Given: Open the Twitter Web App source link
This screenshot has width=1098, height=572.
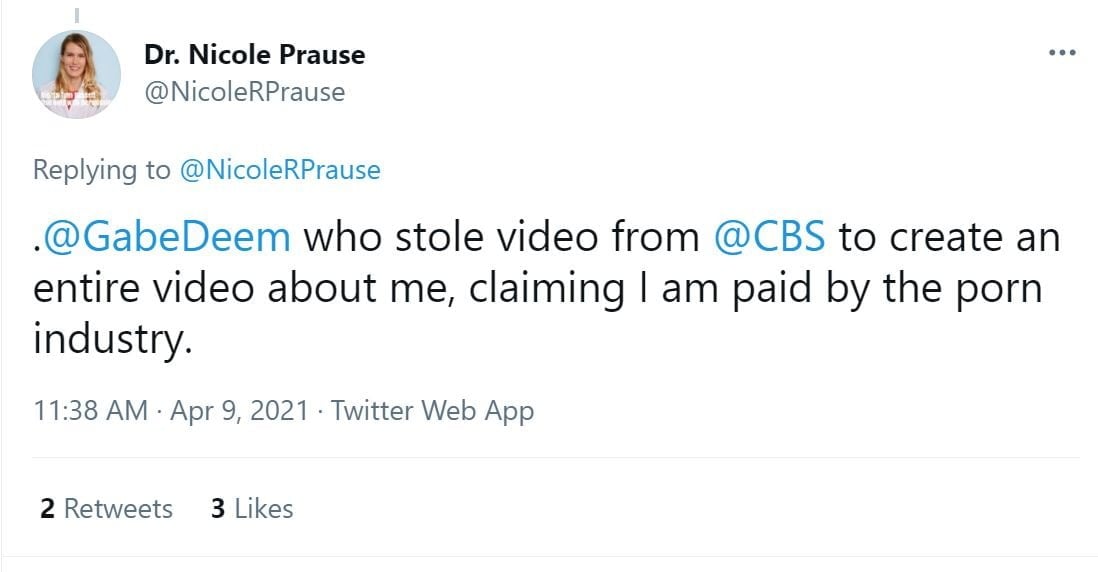Looking at the screenshot, I should click(432, 410).
